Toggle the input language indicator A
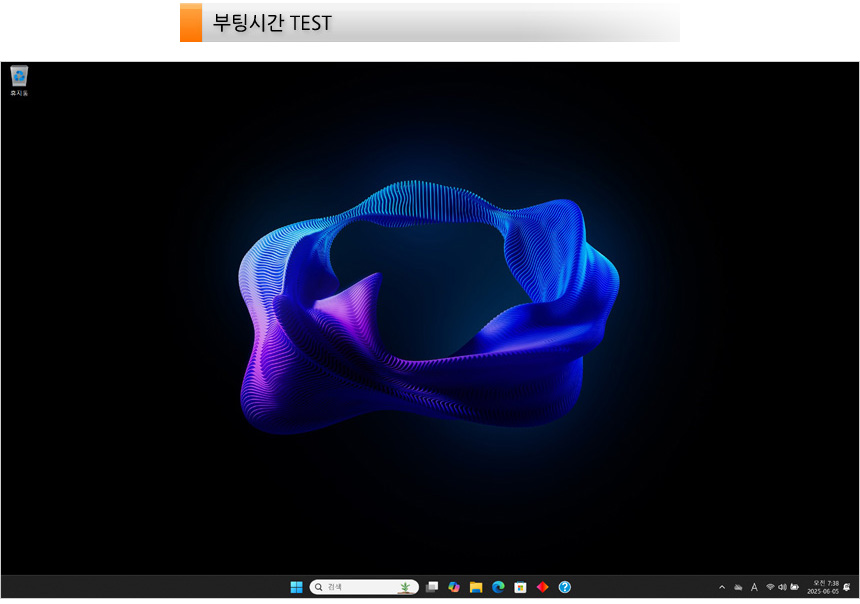 (x=754, y=587)
